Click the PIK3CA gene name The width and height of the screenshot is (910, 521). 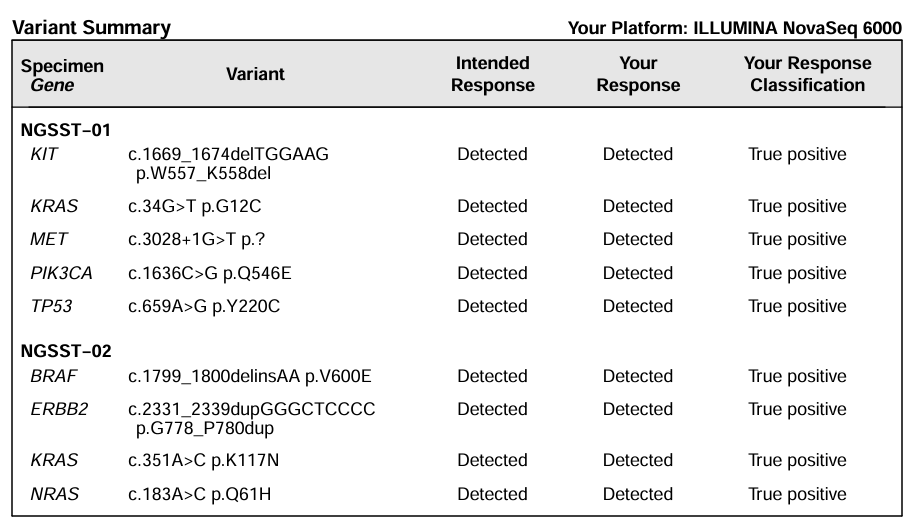[57, 273]
